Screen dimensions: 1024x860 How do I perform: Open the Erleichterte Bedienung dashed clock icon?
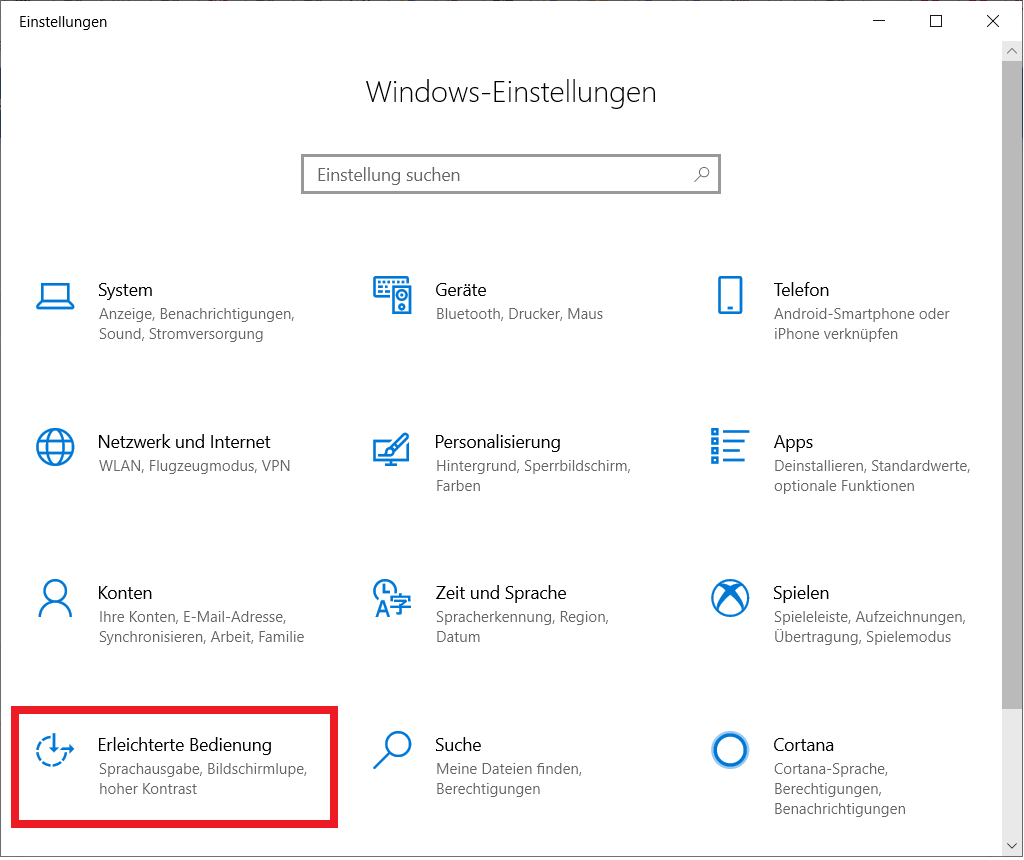tap(55, 750)
